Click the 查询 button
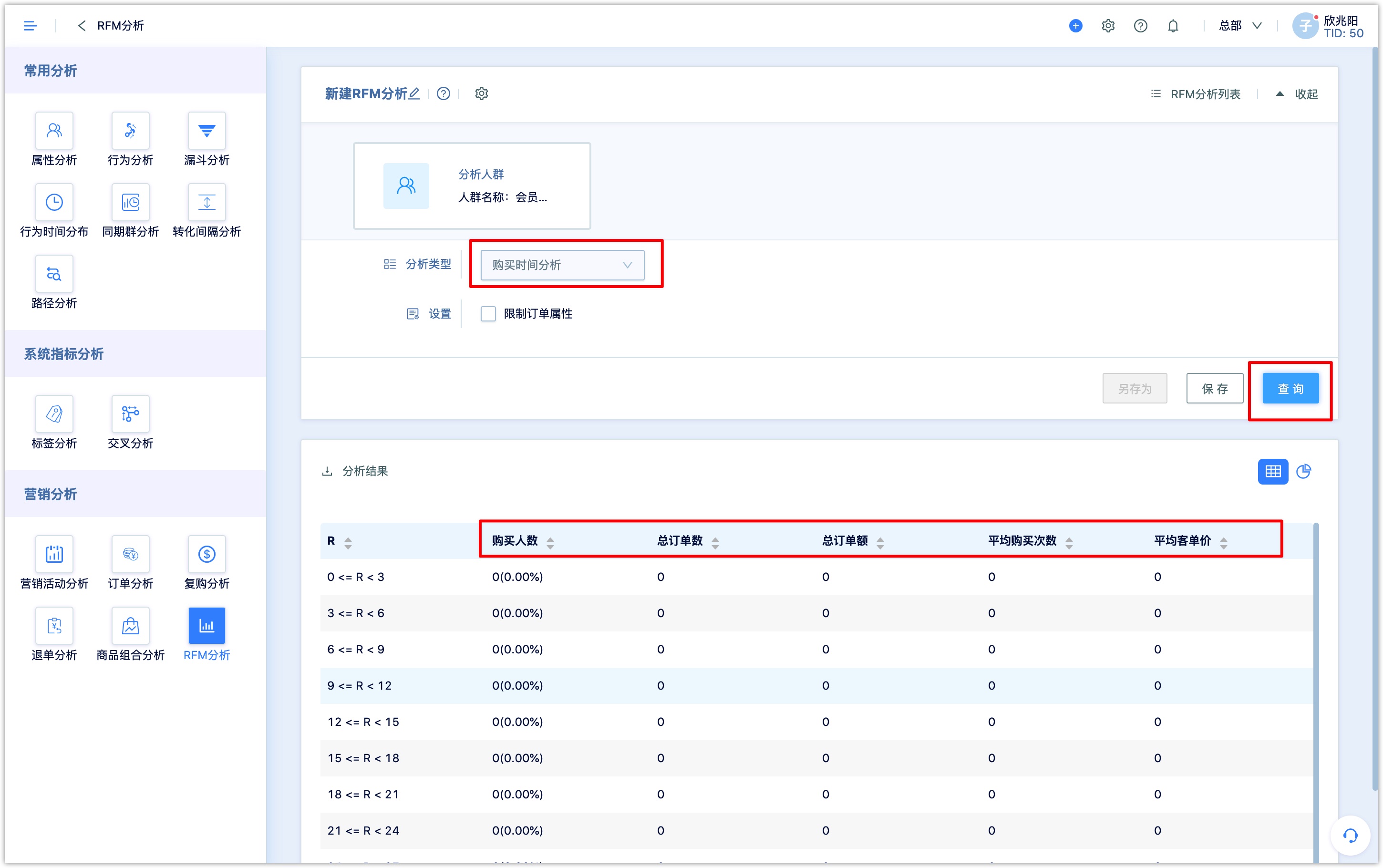The image size is (1383, 868). (1290, 389)
